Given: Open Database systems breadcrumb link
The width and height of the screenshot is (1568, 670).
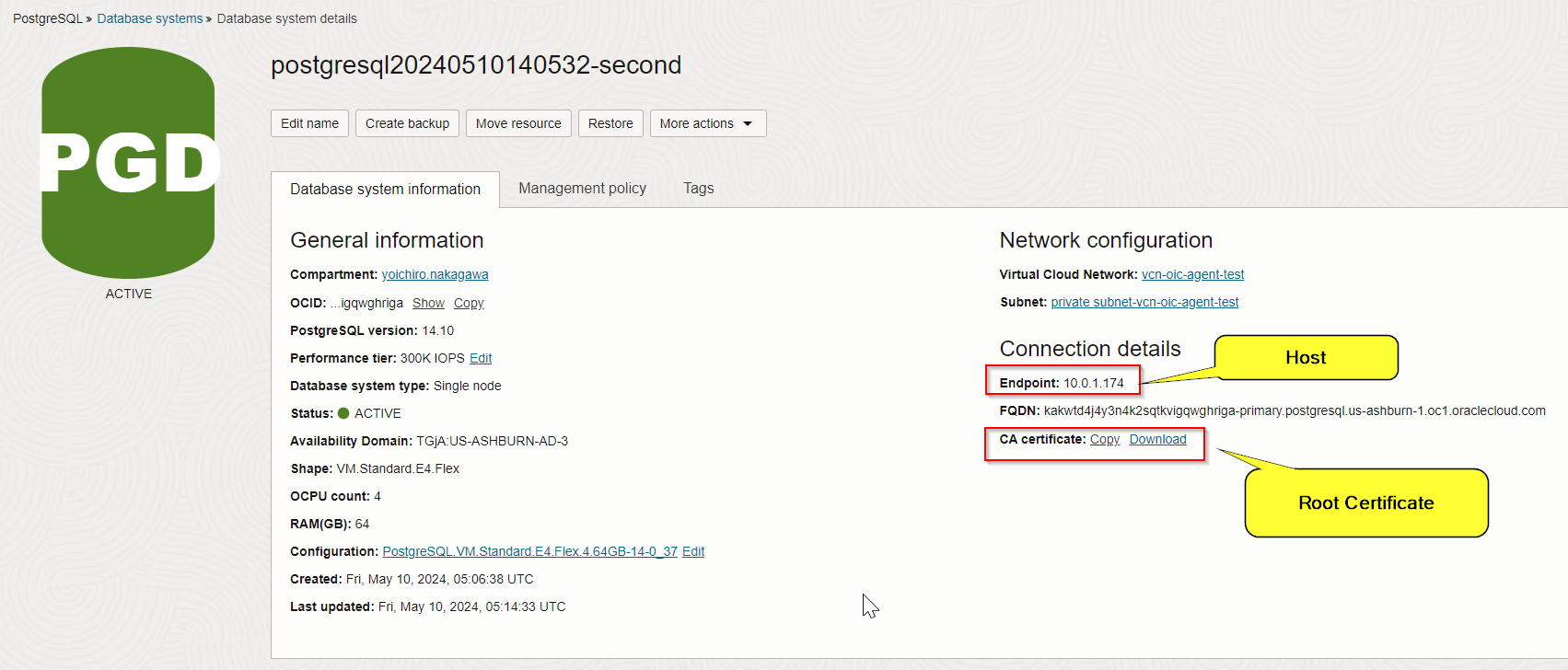Looking at the screenshot, I should [150, 18].
